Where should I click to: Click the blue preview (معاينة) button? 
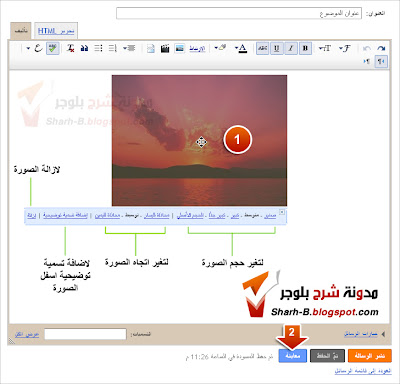[293, 356]
